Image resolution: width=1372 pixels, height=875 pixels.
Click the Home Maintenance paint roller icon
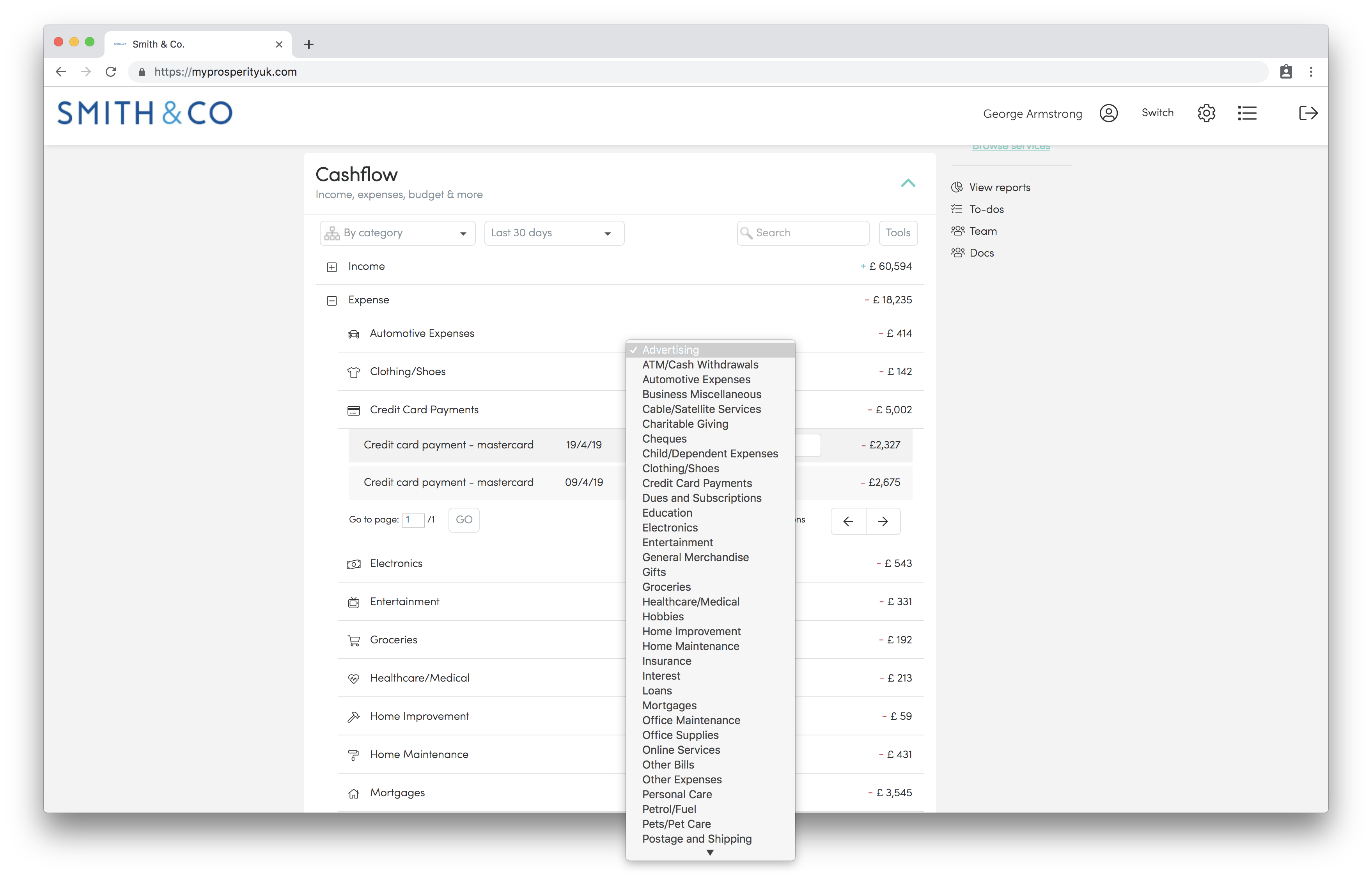354,755
